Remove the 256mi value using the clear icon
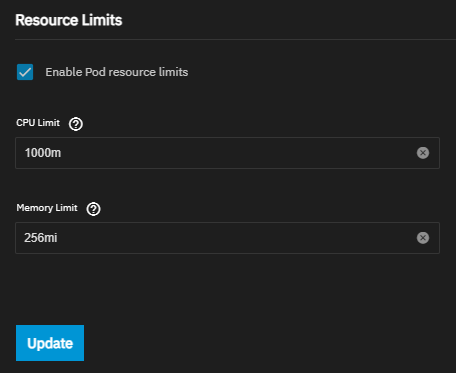 click(x=423, y=238)
